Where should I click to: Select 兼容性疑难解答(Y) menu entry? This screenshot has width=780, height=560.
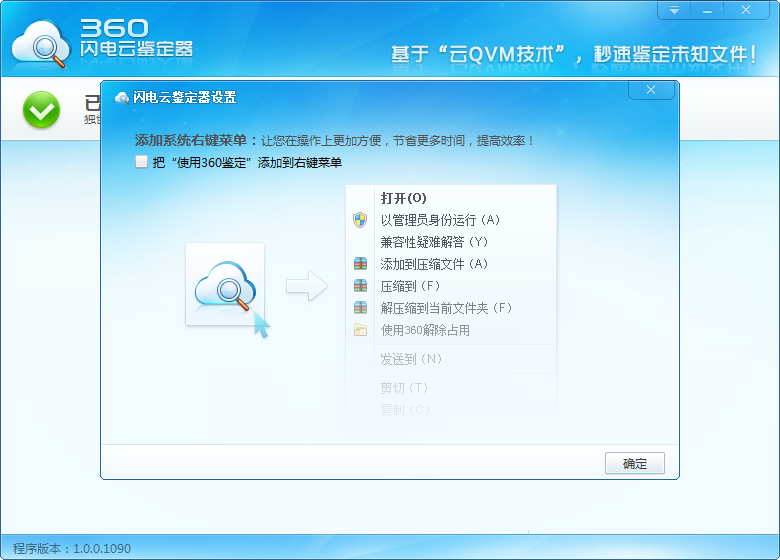[x=434, y=242]
